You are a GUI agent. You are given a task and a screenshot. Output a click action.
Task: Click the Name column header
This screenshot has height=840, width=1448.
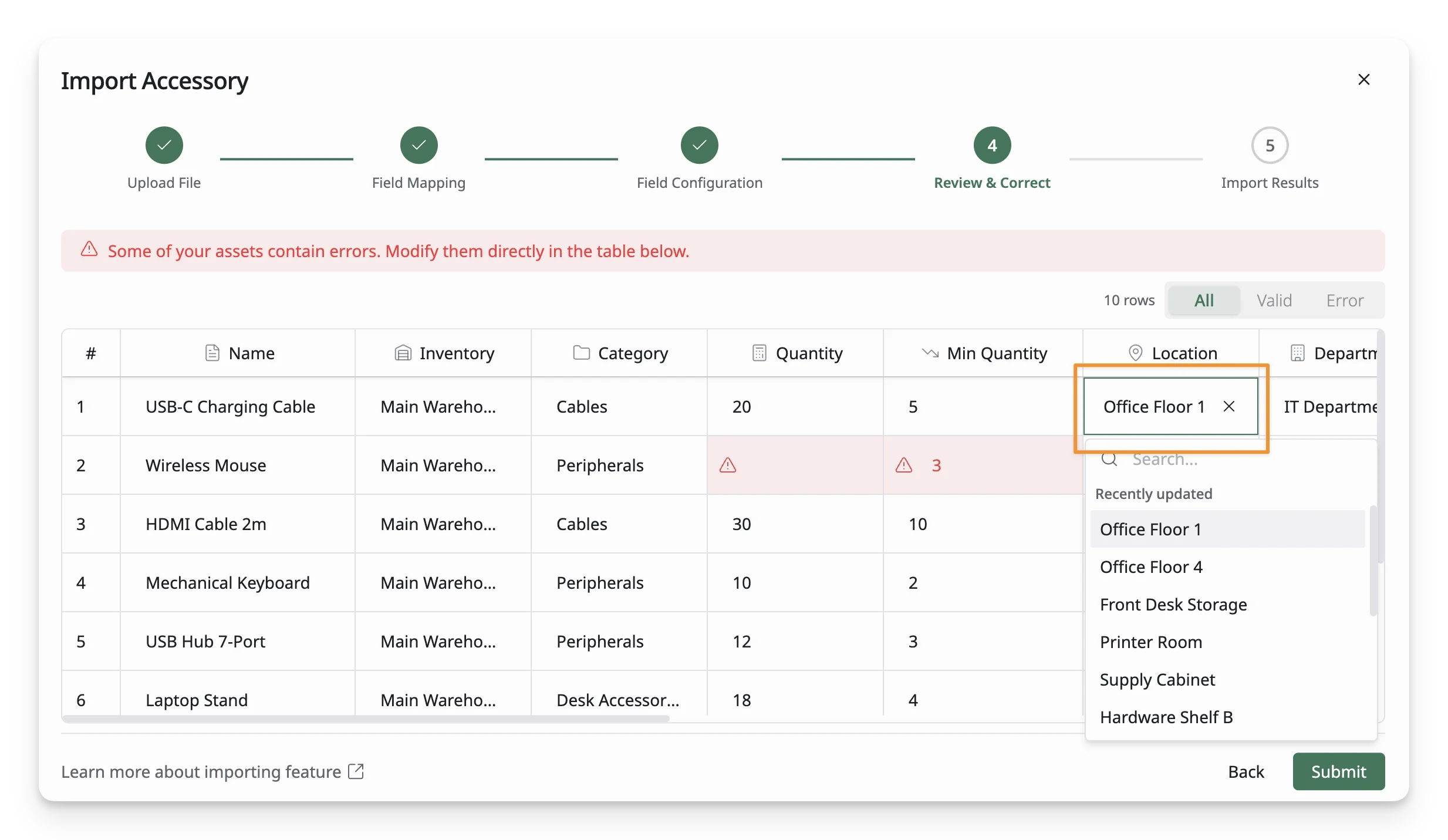coord(238,353)
